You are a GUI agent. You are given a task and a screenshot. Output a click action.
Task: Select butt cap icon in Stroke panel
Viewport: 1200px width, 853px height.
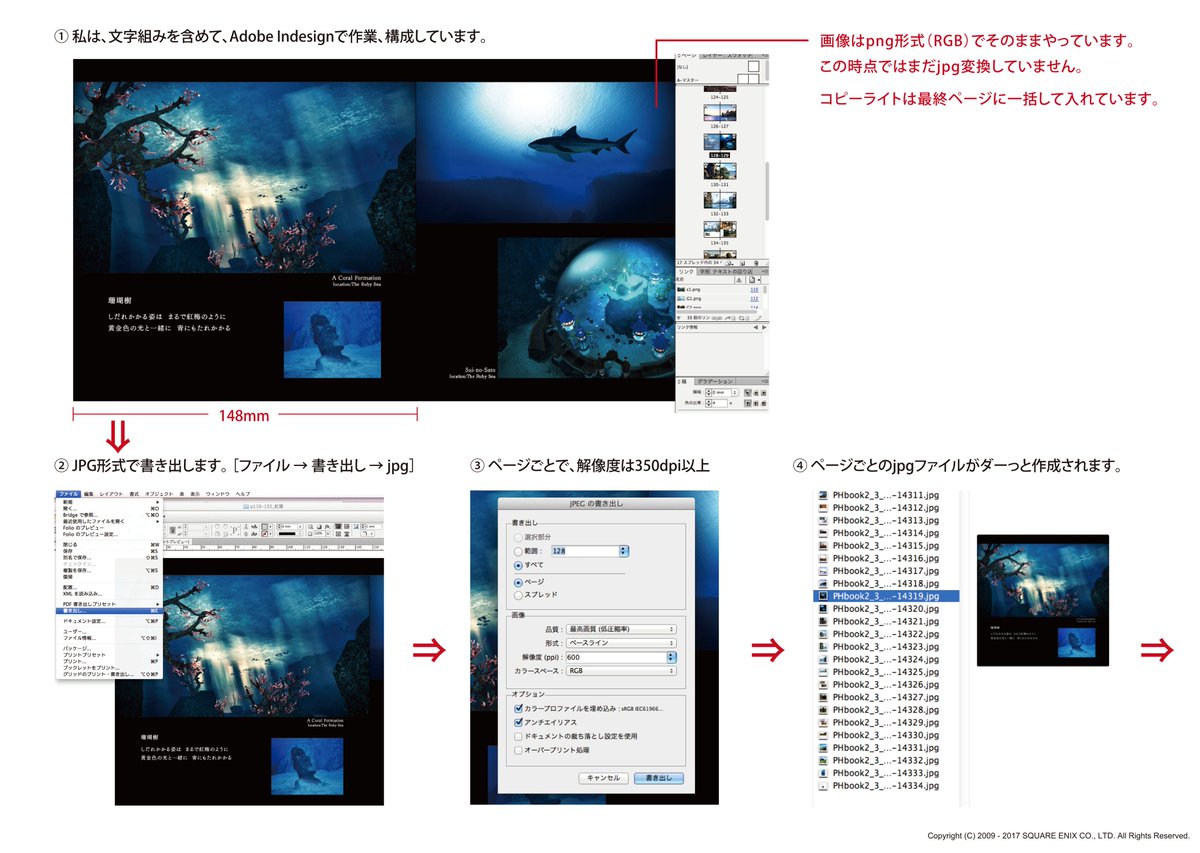tap(748, 392)
